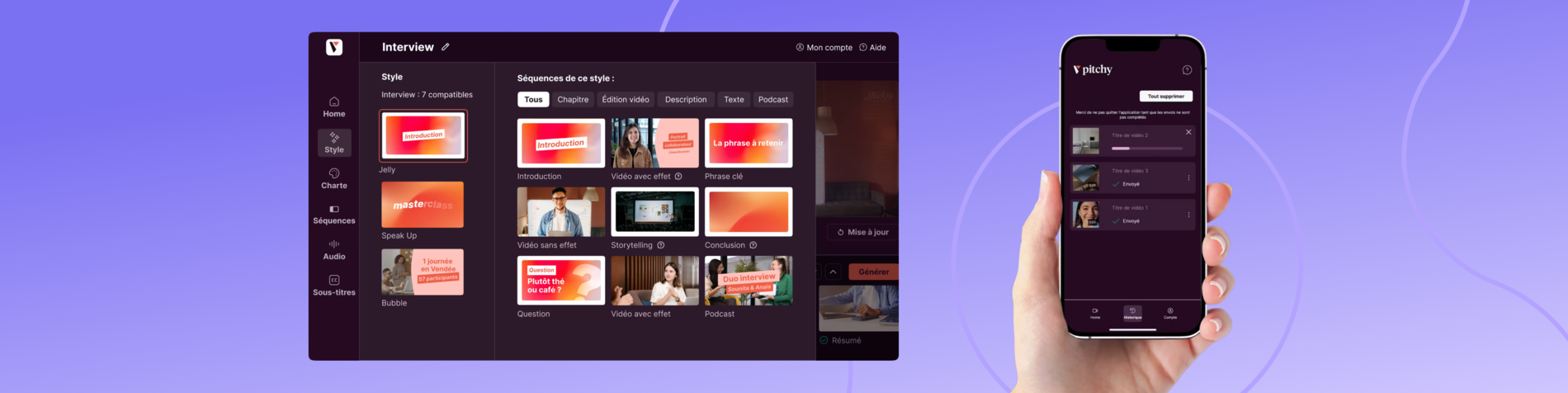
Task: Open options menu for Titre de vidéo 1
Action: point(1188,215)
